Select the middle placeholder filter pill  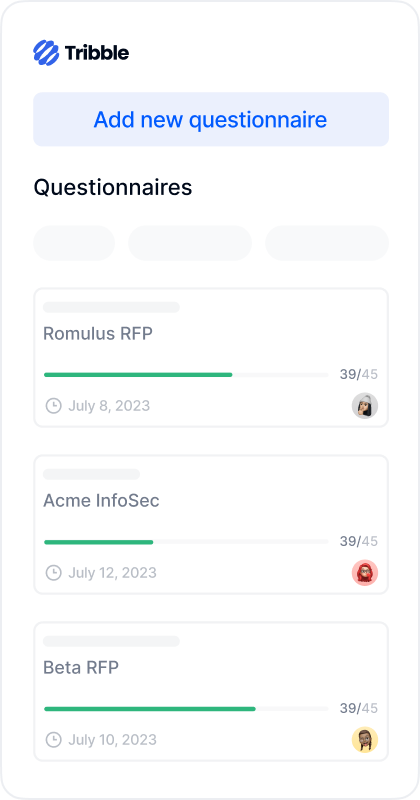click(190, 243)
